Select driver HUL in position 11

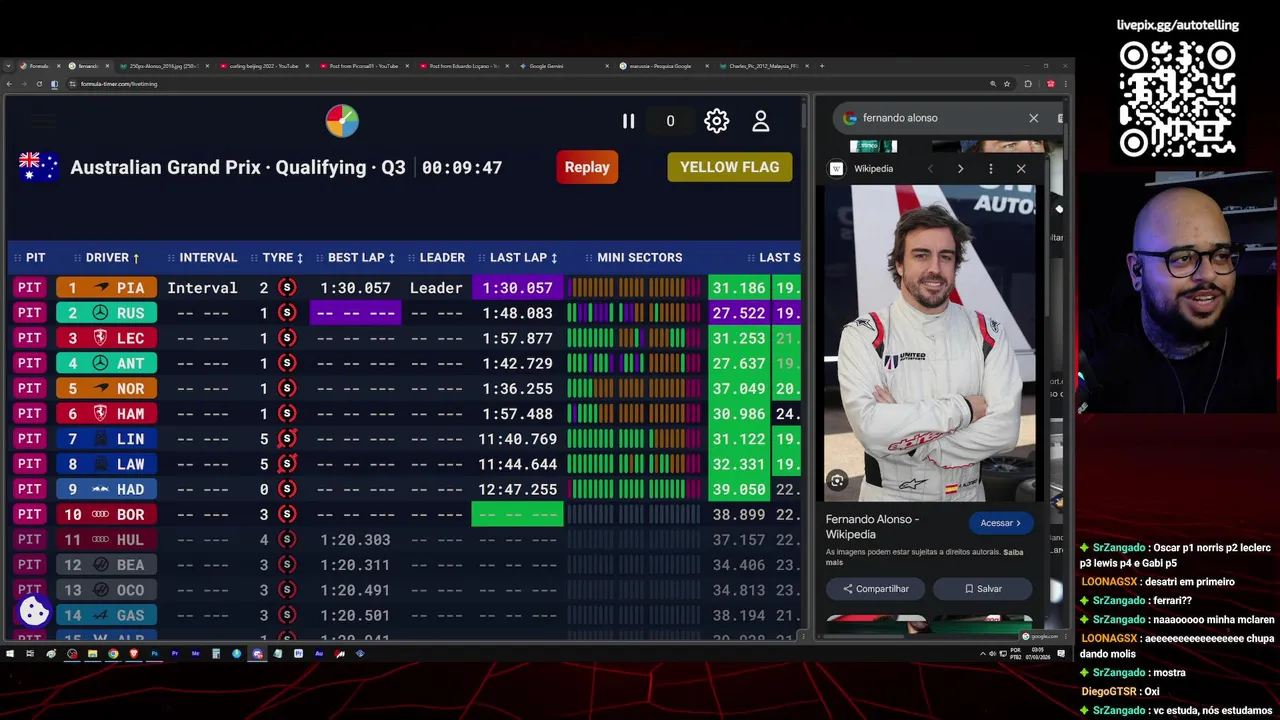tap(106, 539)
